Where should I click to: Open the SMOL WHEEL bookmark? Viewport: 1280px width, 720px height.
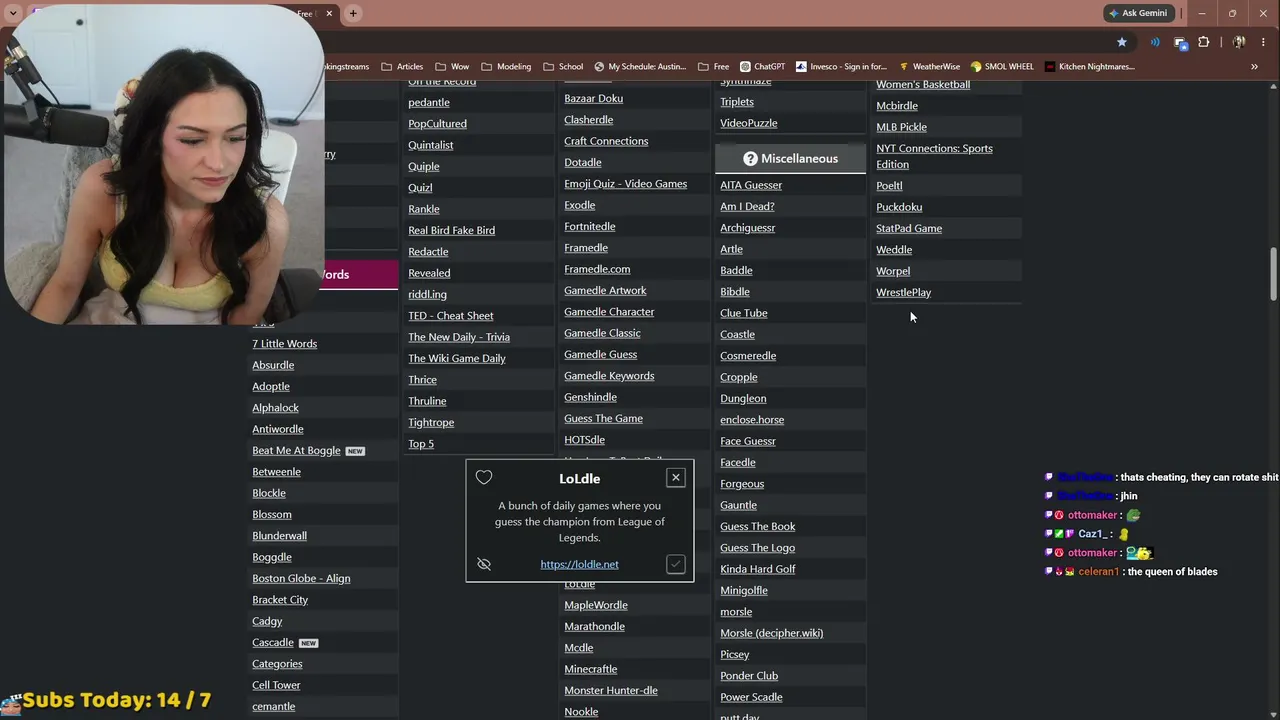click(1002, 67)
